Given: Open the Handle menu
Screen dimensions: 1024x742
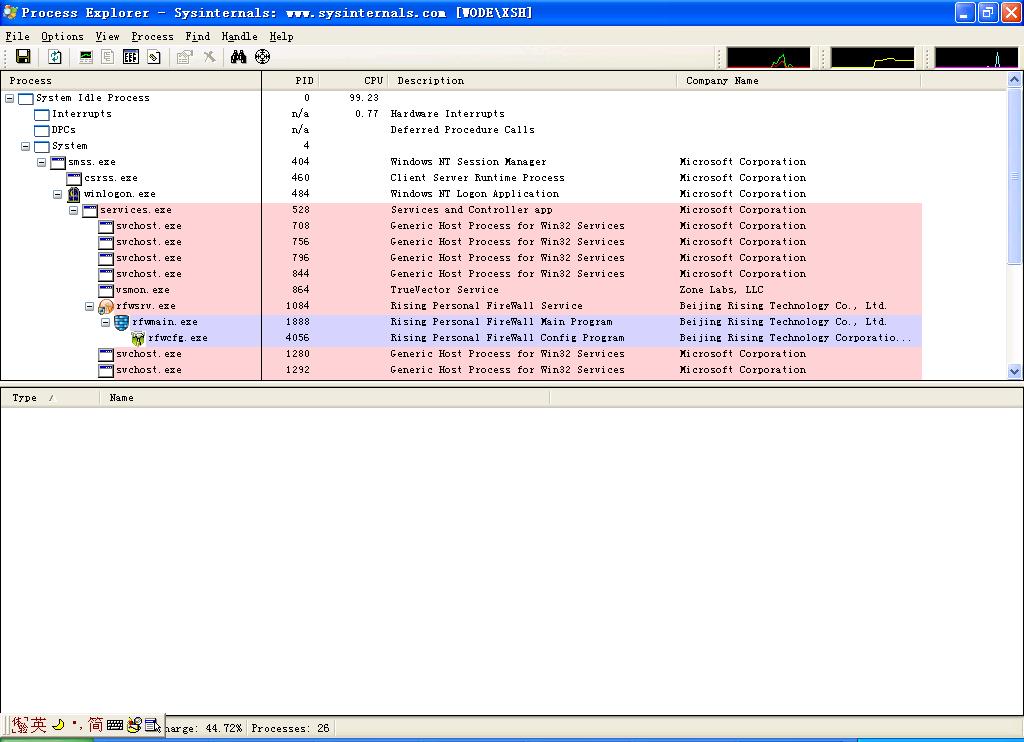Looking at the screenshot, I should [240, 37].
